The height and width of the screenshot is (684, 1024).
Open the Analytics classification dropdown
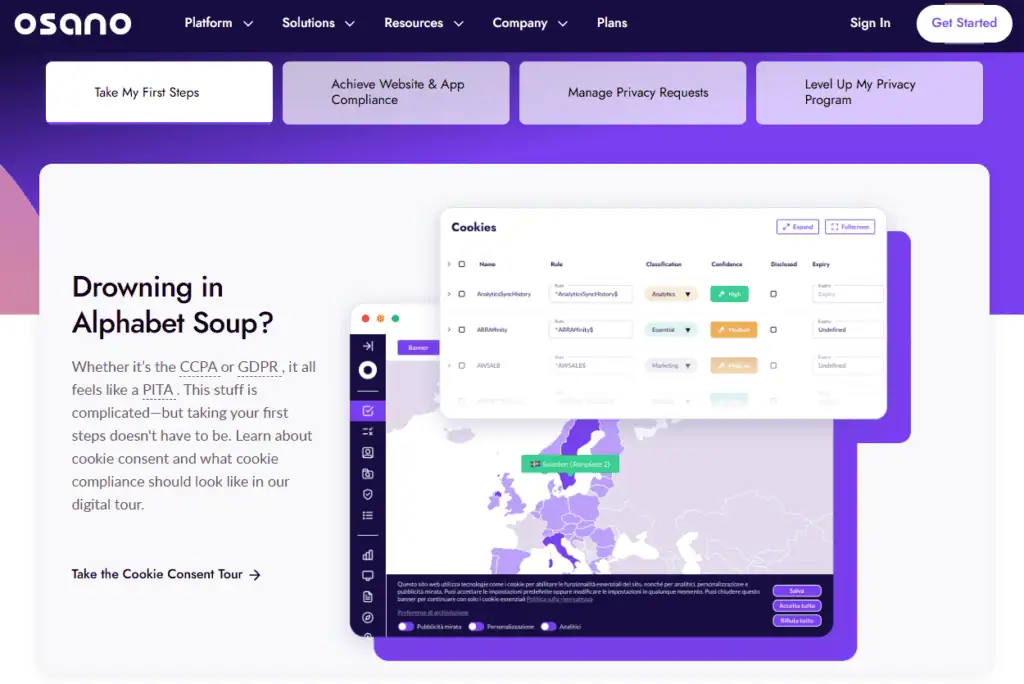[x=671, y=294]
